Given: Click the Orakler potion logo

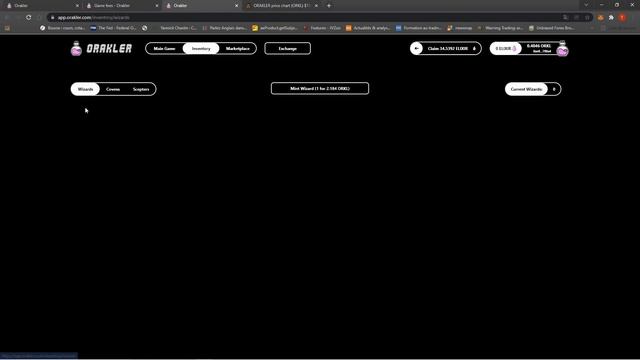Looking at the screenshot, I should click(76, 49).
